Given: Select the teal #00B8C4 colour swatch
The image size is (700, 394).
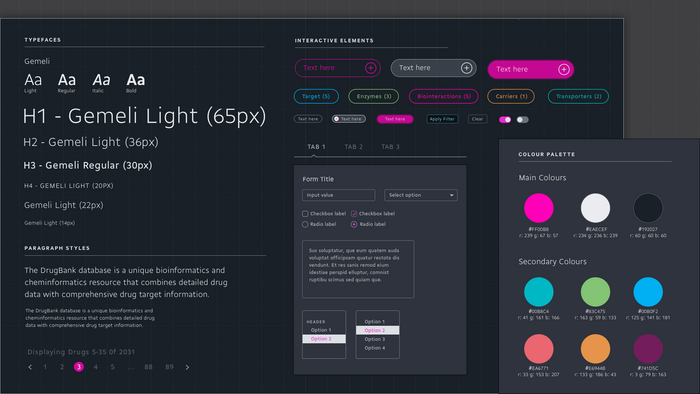Looking at the screenshot, I should tap(538, 292).
